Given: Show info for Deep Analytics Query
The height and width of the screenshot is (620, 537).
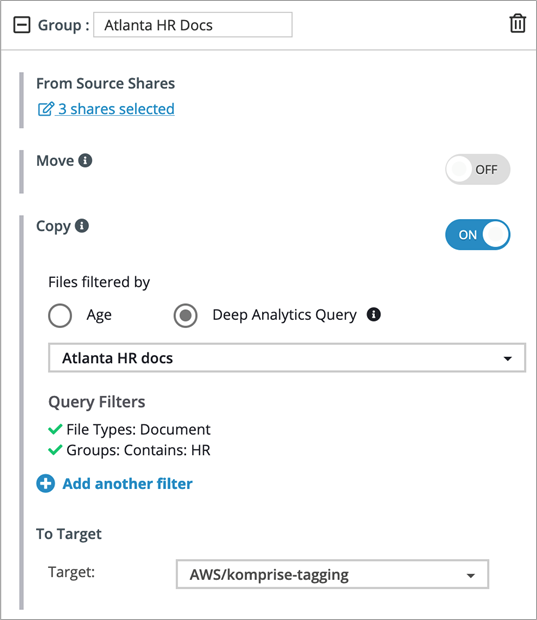Looking at the screenshot, I should 374,314.
